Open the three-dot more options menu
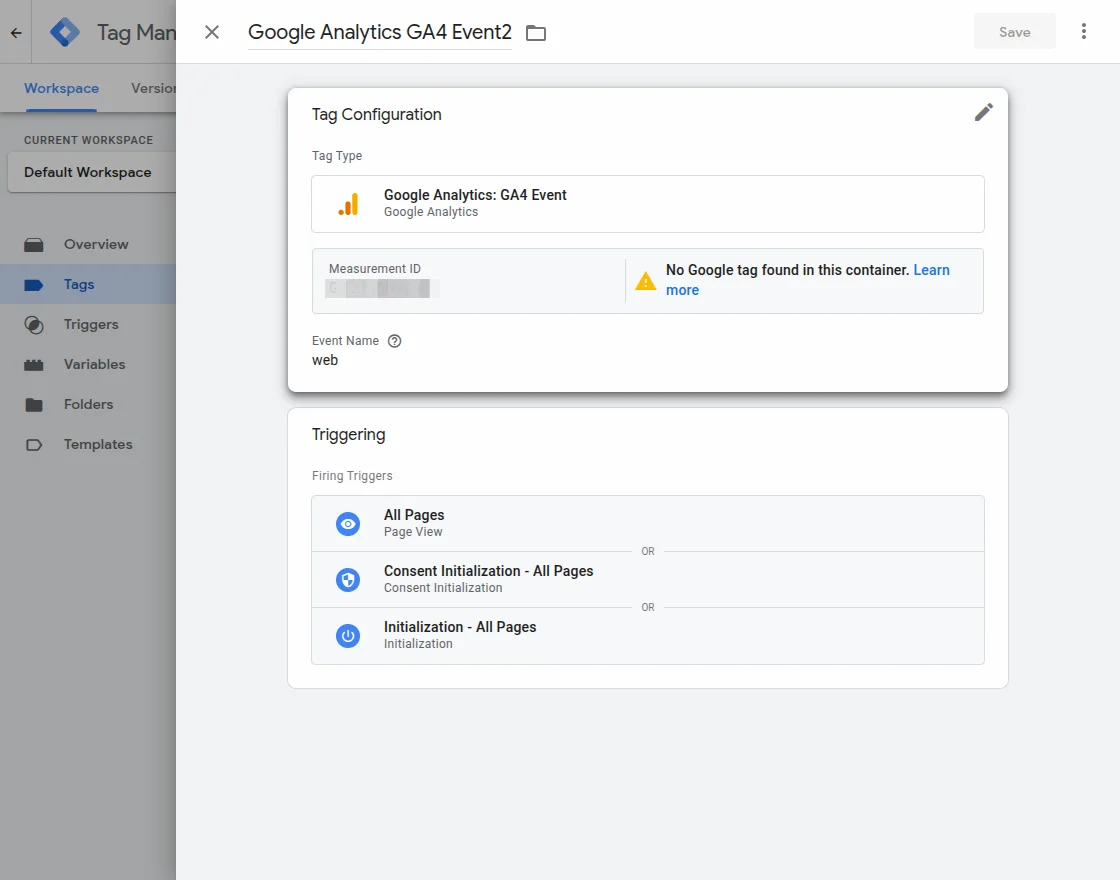 click(1084, 32)
